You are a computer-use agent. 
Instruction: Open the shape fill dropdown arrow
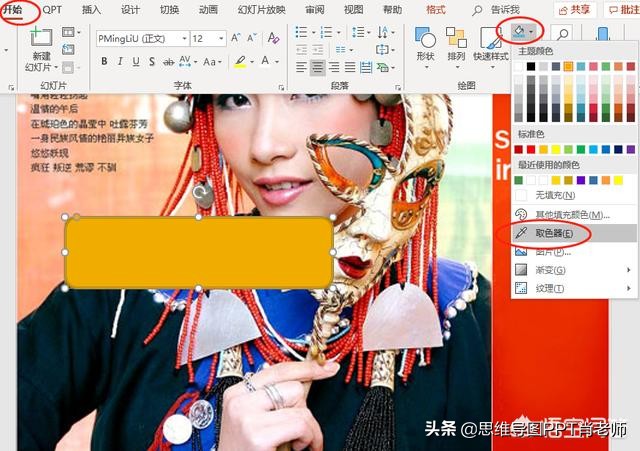click(x=531, y=32)
